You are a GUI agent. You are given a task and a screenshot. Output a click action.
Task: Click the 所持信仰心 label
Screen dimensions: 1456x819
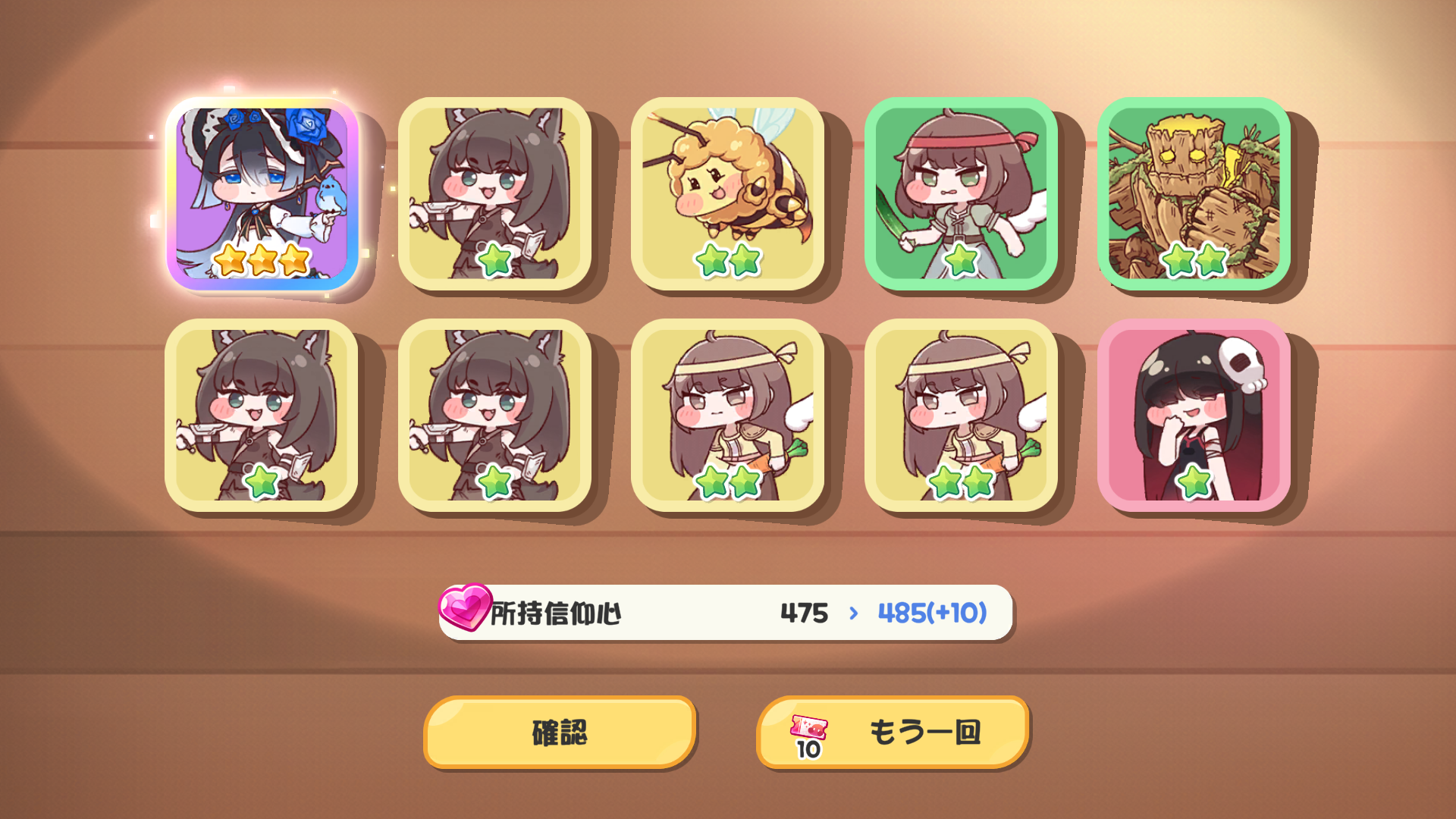pos(556,613)
